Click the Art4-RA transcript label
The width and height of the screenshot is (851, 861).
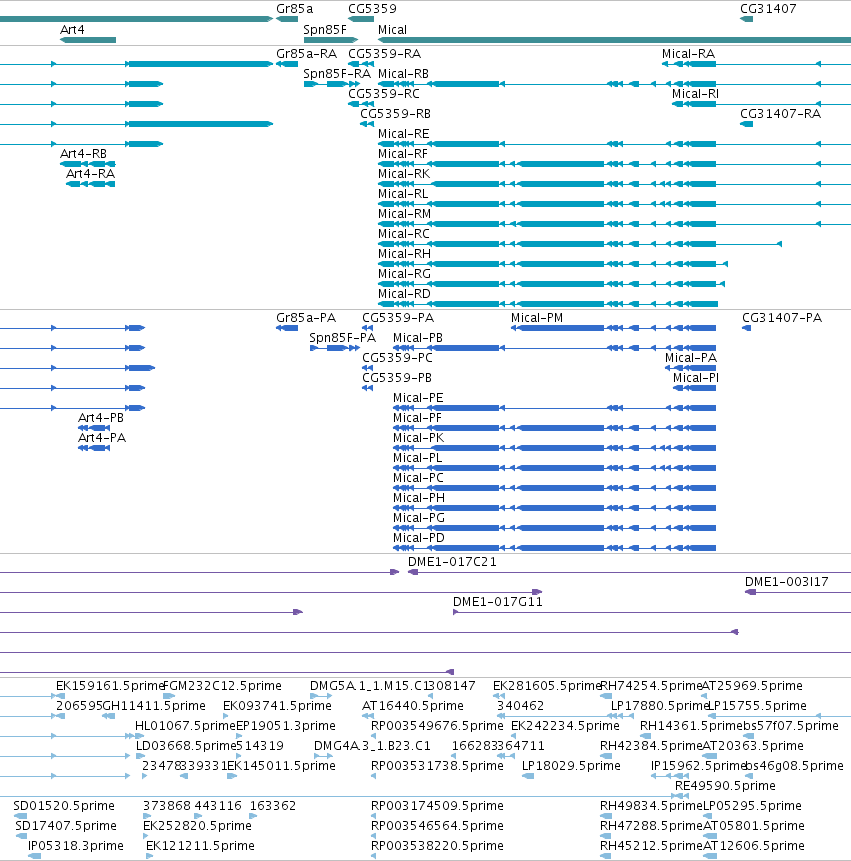[91, 174]
